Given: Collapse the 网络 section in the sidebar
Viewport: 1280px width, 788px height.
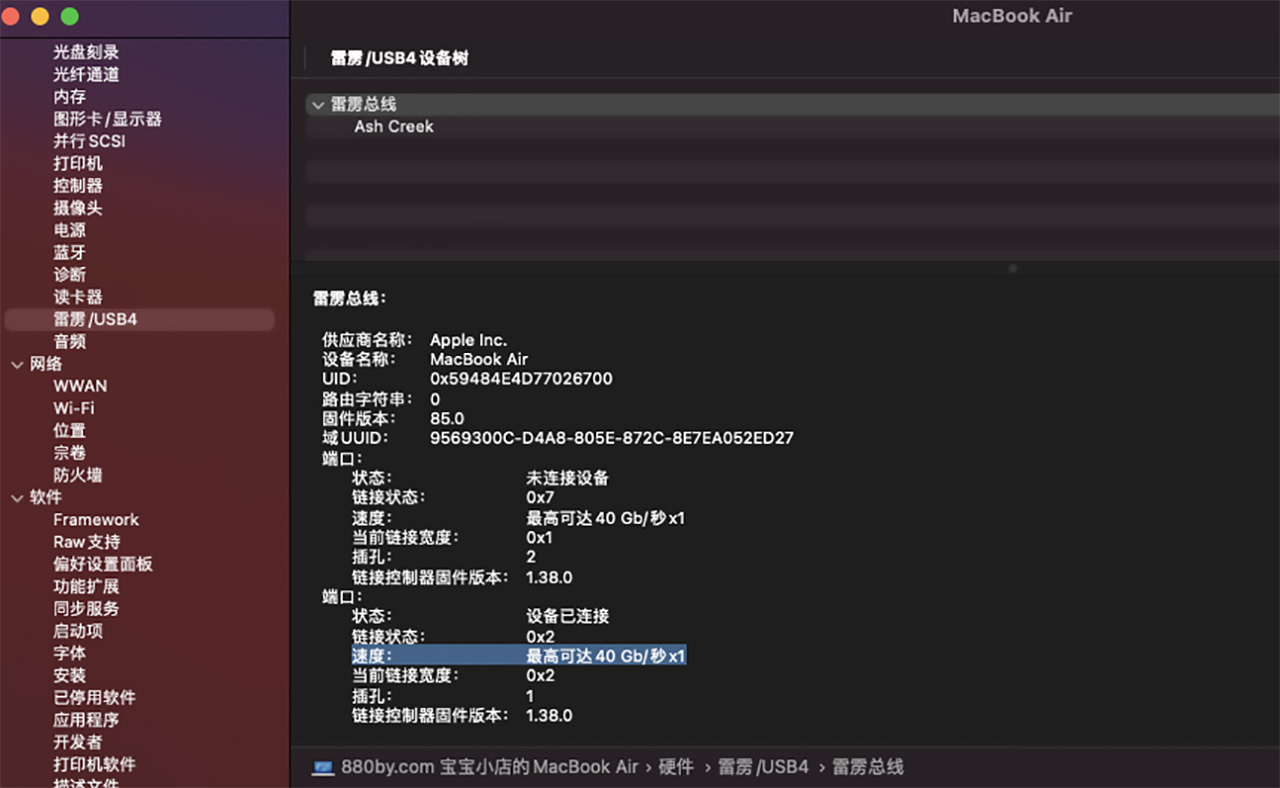Looking at the screenshot, I should [16, 364].
